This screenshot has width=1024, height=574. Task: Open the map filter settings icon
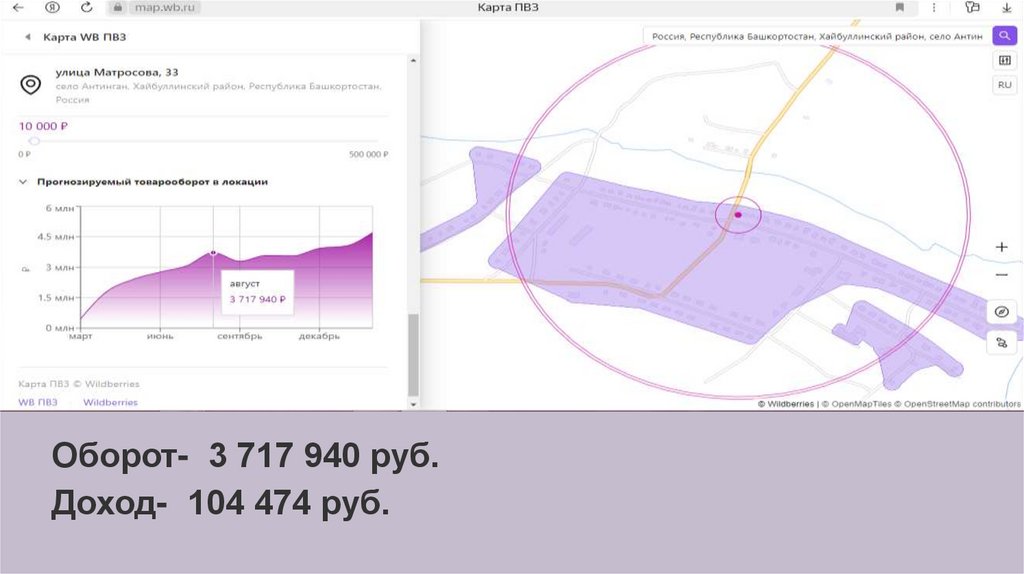pos(1003,61)
